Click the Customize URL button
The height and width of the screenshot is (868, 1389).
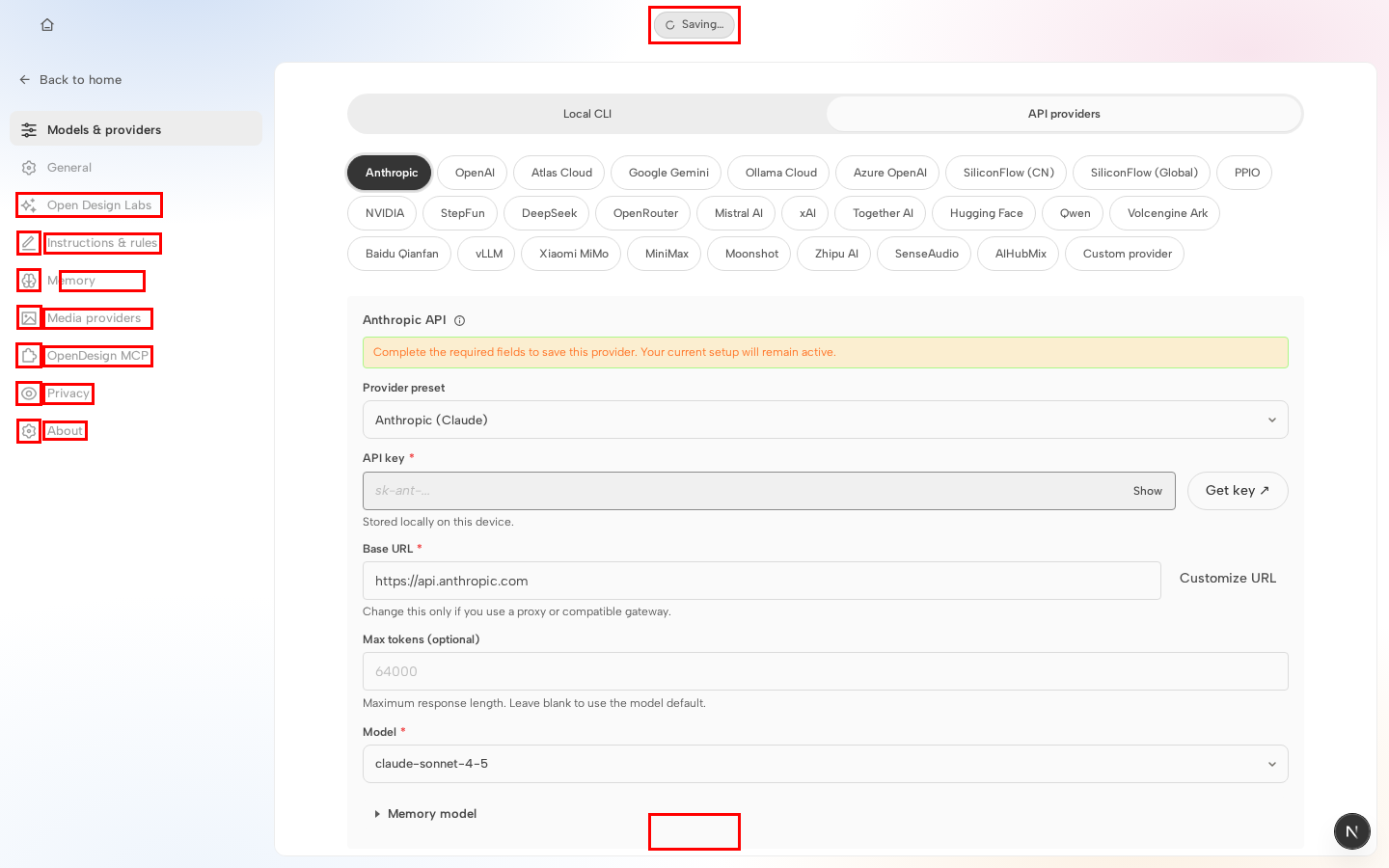(x=1227, y=579)
